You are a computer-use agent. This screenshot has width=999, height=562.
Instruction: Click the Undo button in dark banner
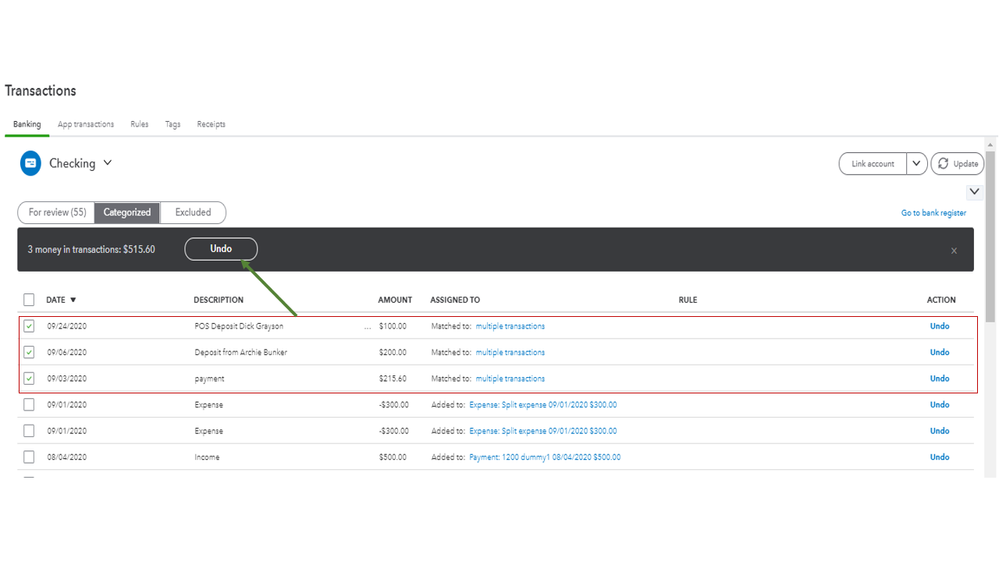coord(221,249)
